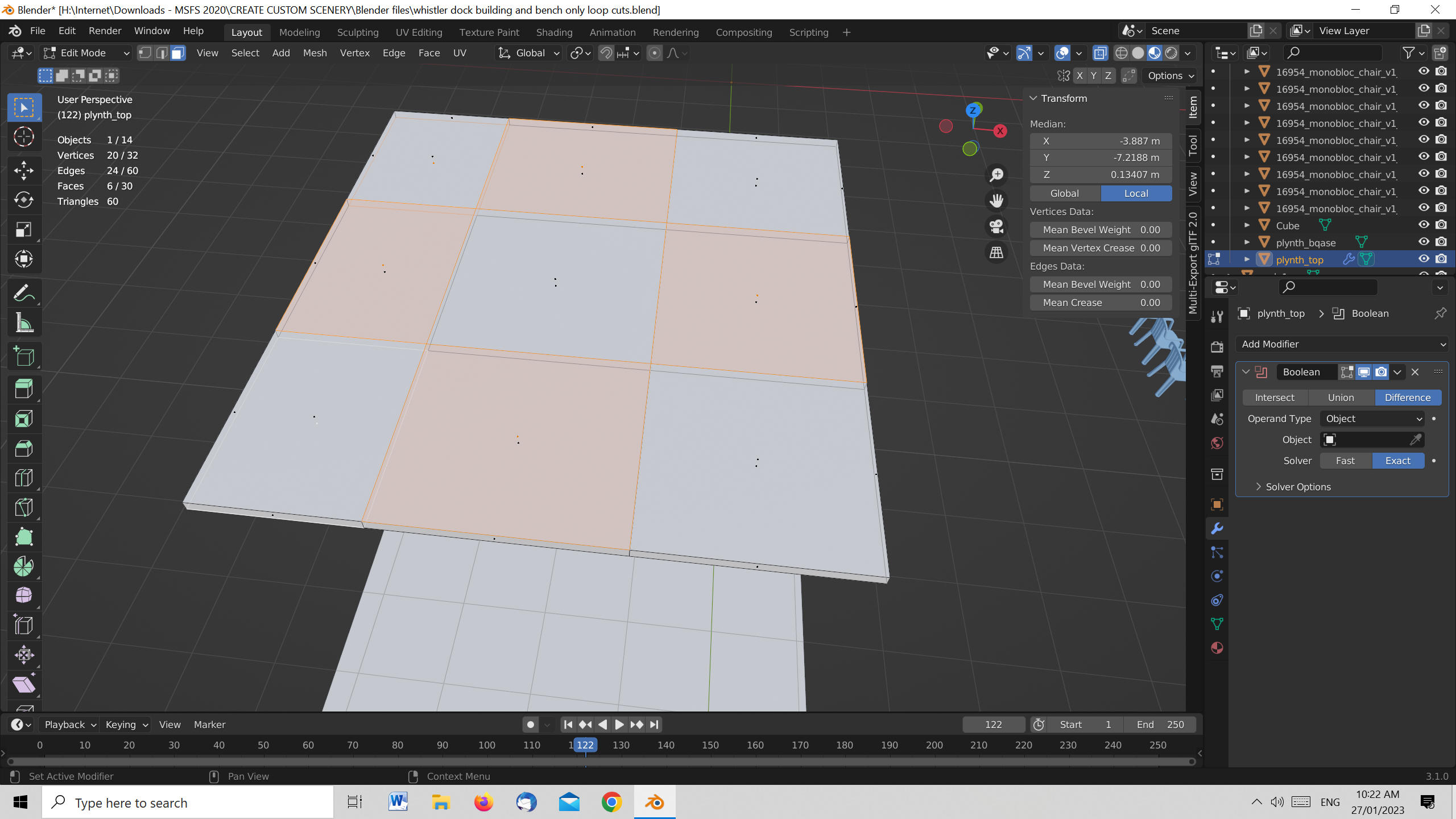The height and width of the screenshot is (819, 1456).
Task: Enable face select mode
Action: pyautogui.click(x=178, y=53)
